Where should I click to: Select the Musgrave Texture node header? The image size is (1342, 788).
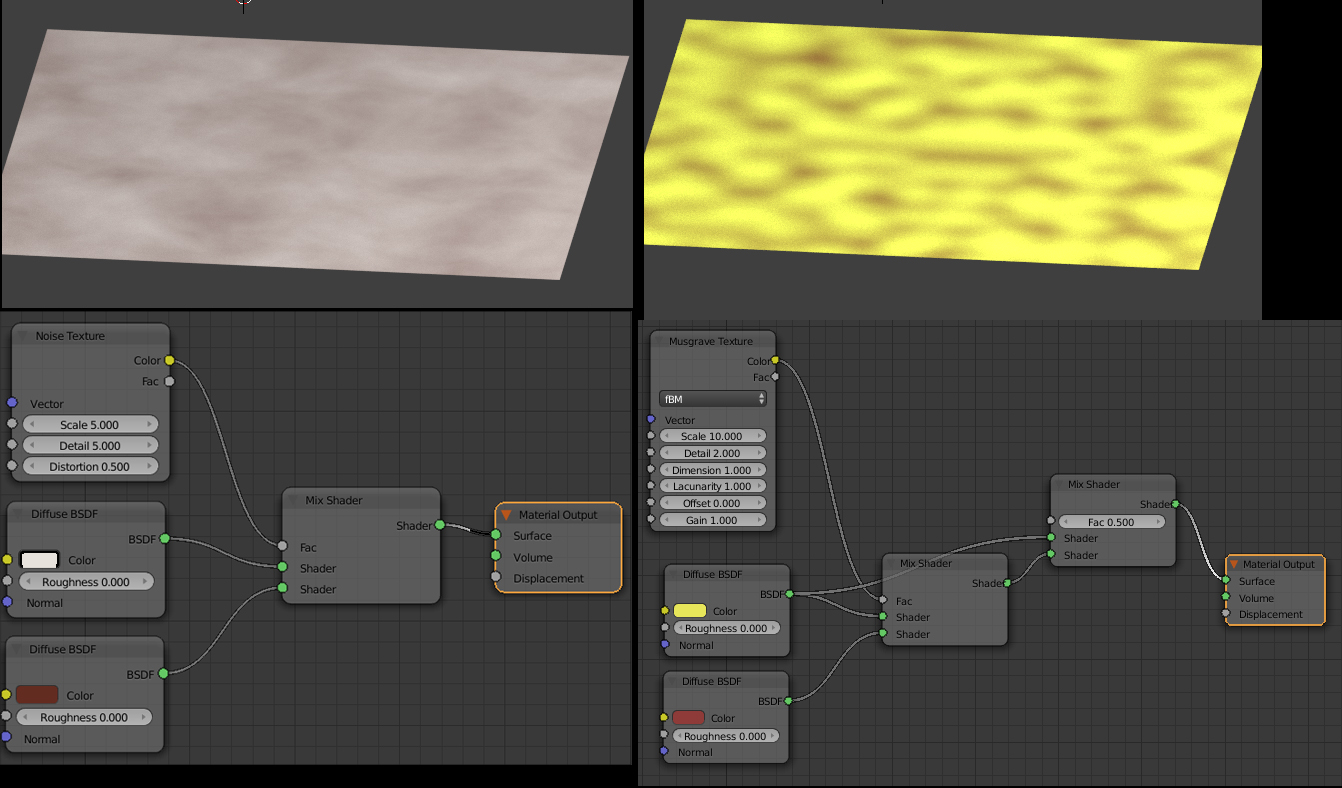coord(712,341)
